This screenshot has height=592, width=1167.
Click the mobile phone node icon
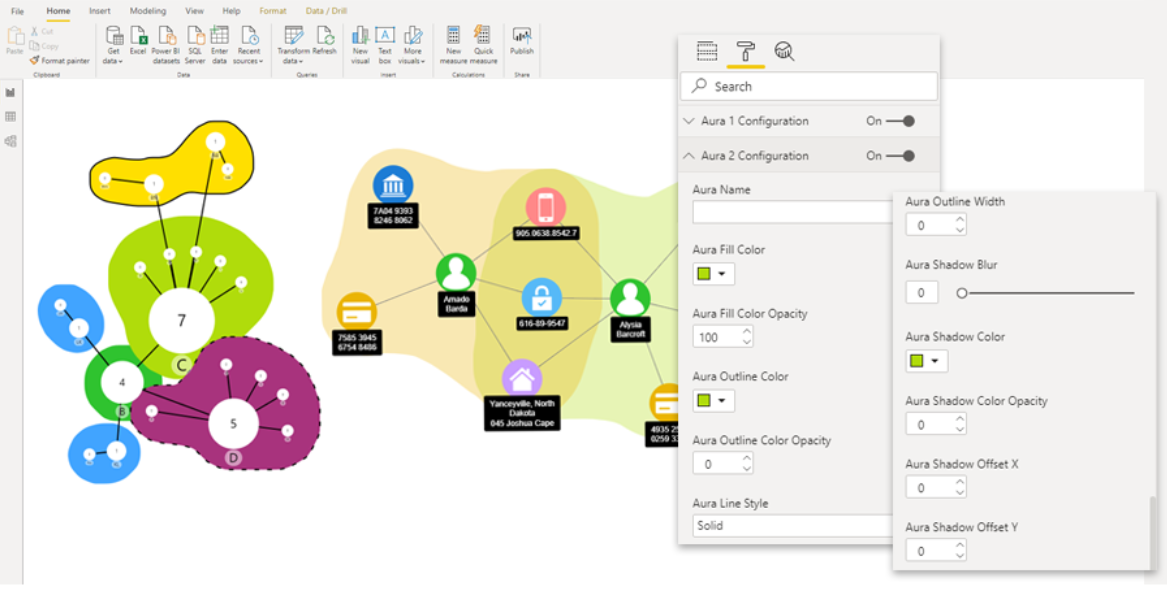(546, 207)
